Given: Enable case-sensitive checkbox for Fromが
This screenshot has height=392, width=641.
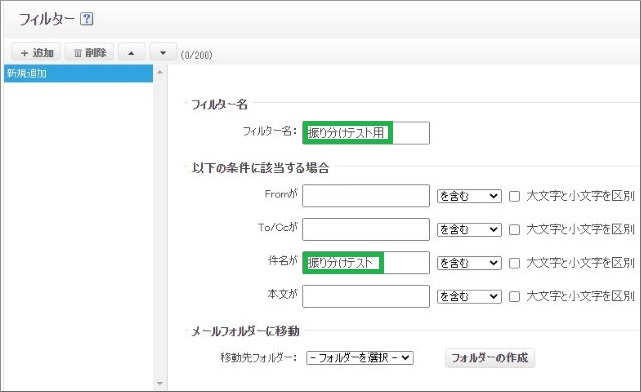Looking at the screenshot, I should [514, 197].
